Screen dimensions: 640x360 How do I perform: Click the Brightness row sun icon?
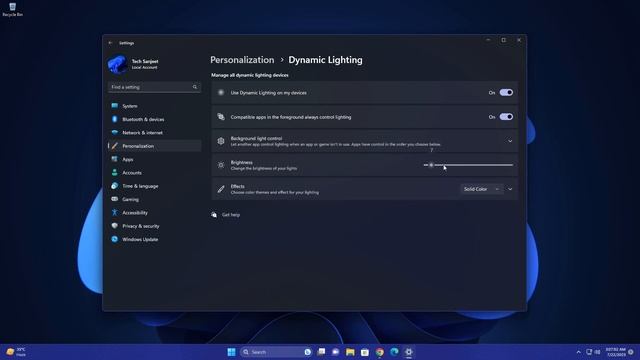[221, 165]
